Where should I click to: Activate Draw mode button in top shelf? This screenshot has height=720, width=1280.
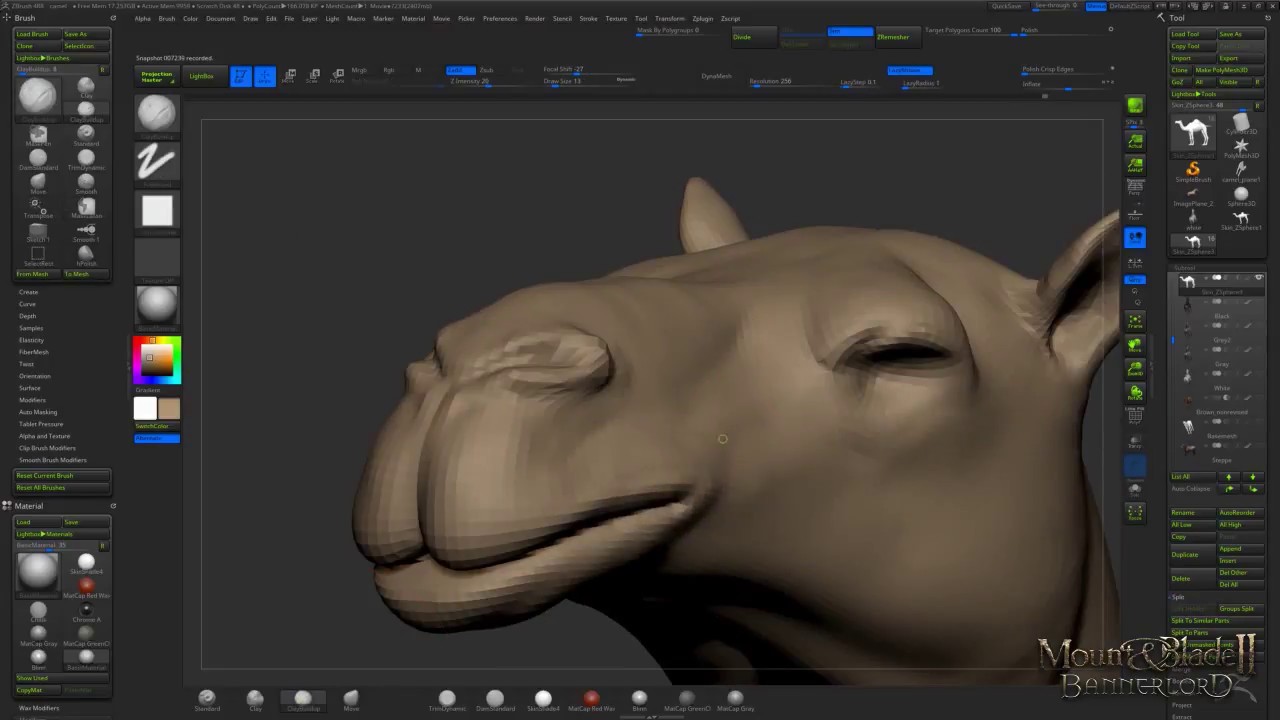[x=265, y=76]
